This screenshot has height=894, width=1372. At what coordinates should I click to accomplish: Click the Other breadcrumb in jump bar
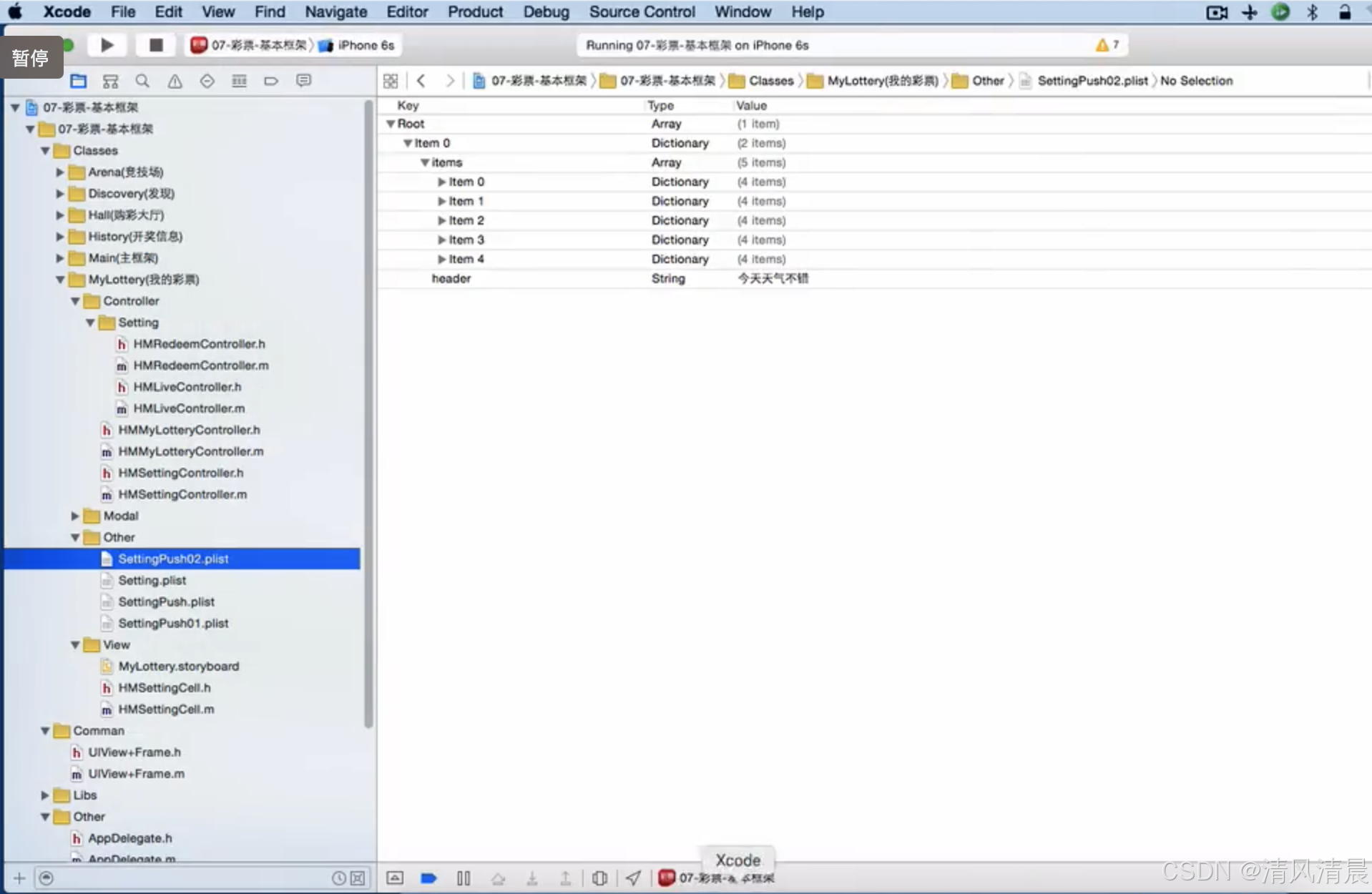pyautogui.click(x=979, y=81)
